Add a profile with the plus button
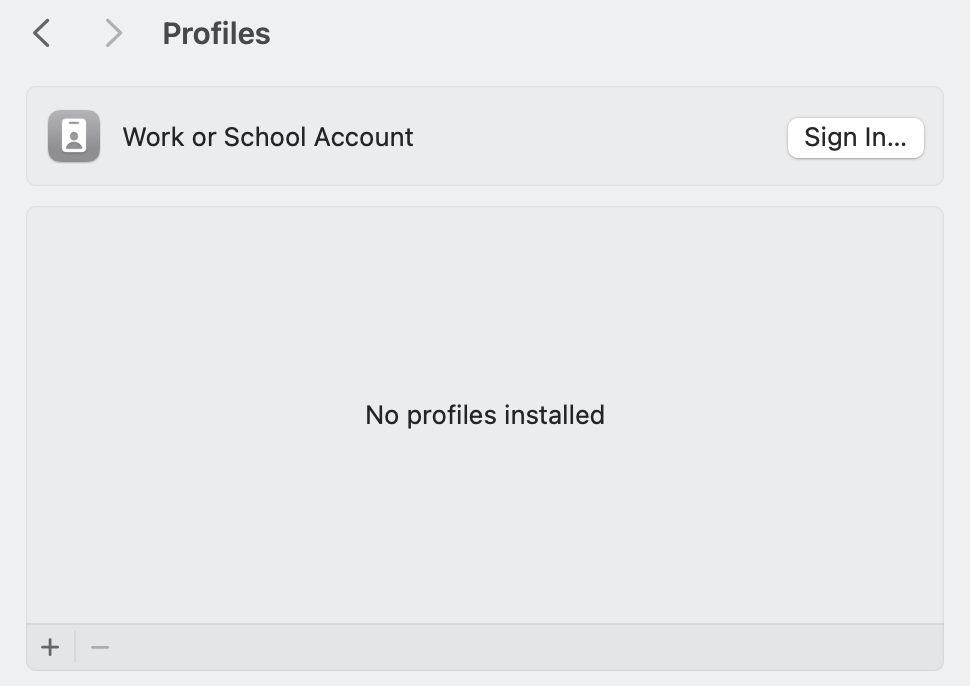 click(50, 647)
